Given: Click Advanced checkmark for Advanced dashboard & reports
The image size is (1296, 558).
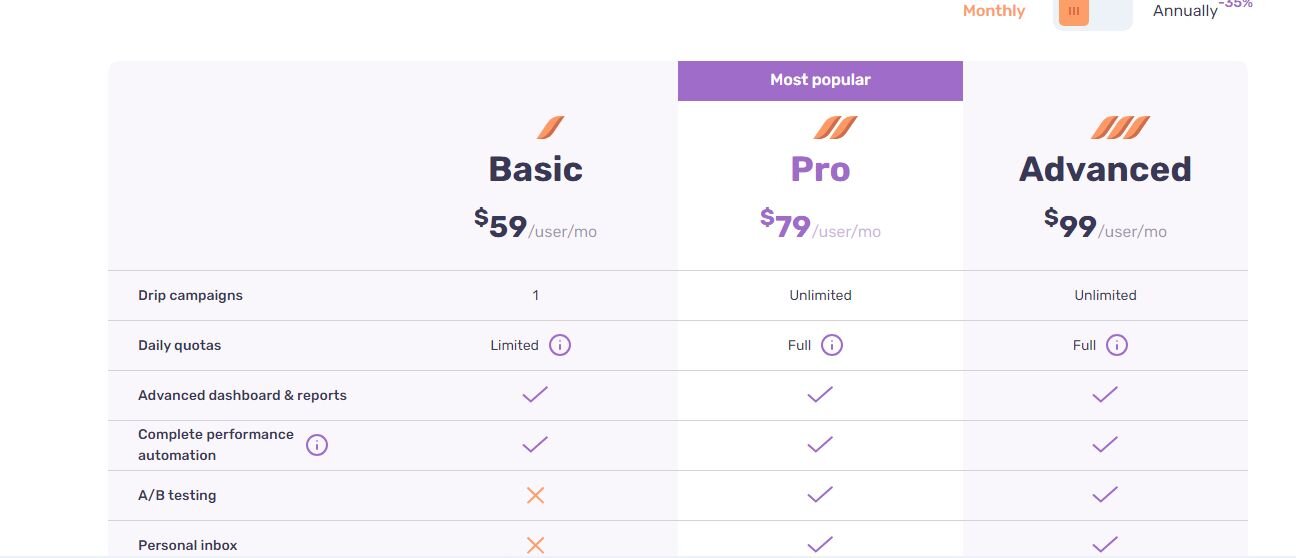Looking at the screenshot, I should [x=1105, y=395].
